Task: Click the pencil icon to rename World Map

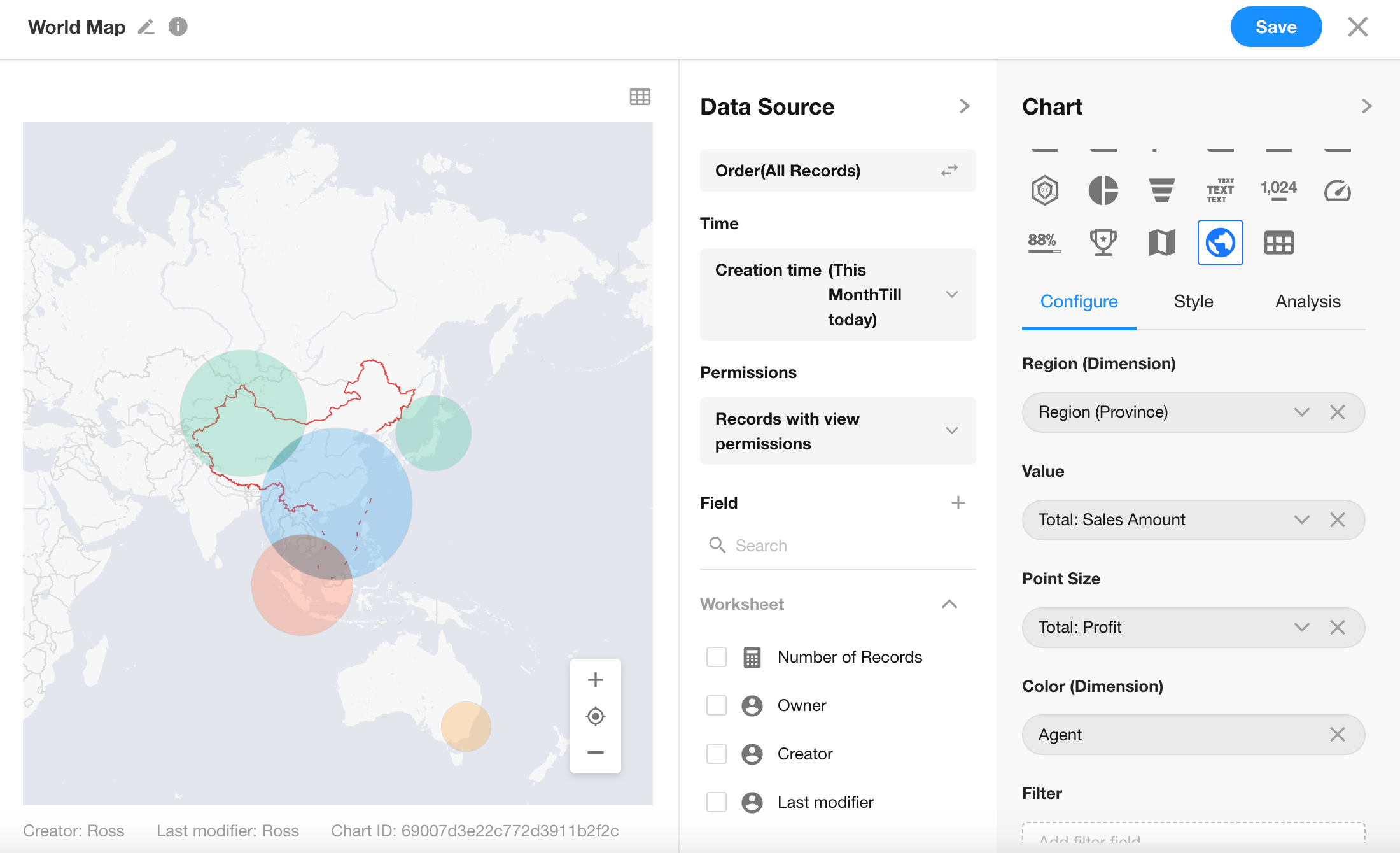Action: point(146,27)
